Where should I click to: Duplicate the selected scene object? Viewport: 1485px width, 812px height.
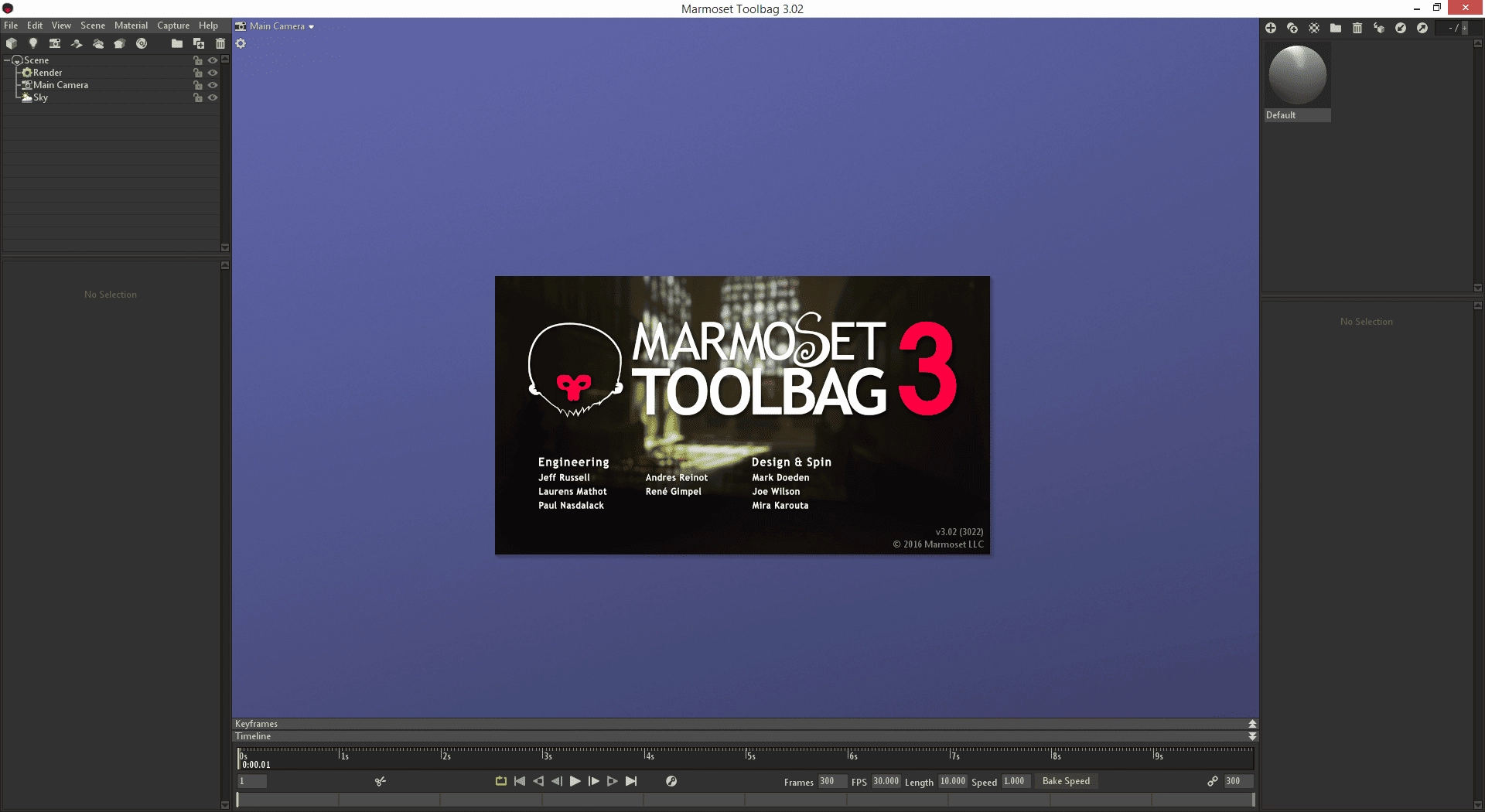click(199, 44)
